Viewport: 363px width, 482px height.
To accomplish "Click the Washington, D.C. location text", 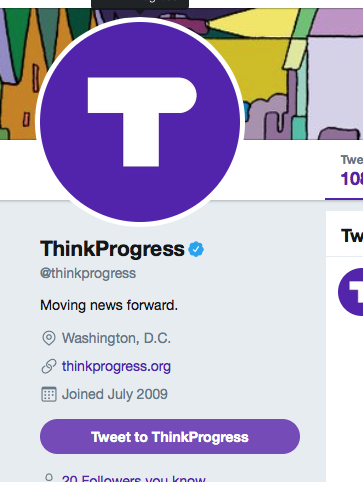I will 116,338.
